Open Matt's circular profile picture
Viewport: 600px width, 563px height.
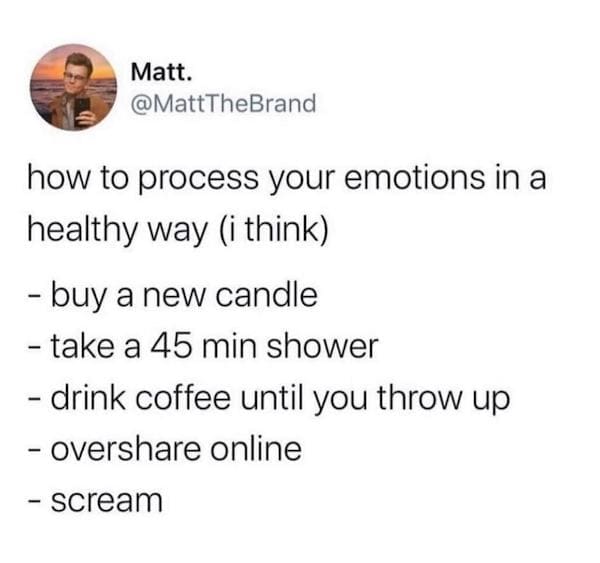(73, 87)
